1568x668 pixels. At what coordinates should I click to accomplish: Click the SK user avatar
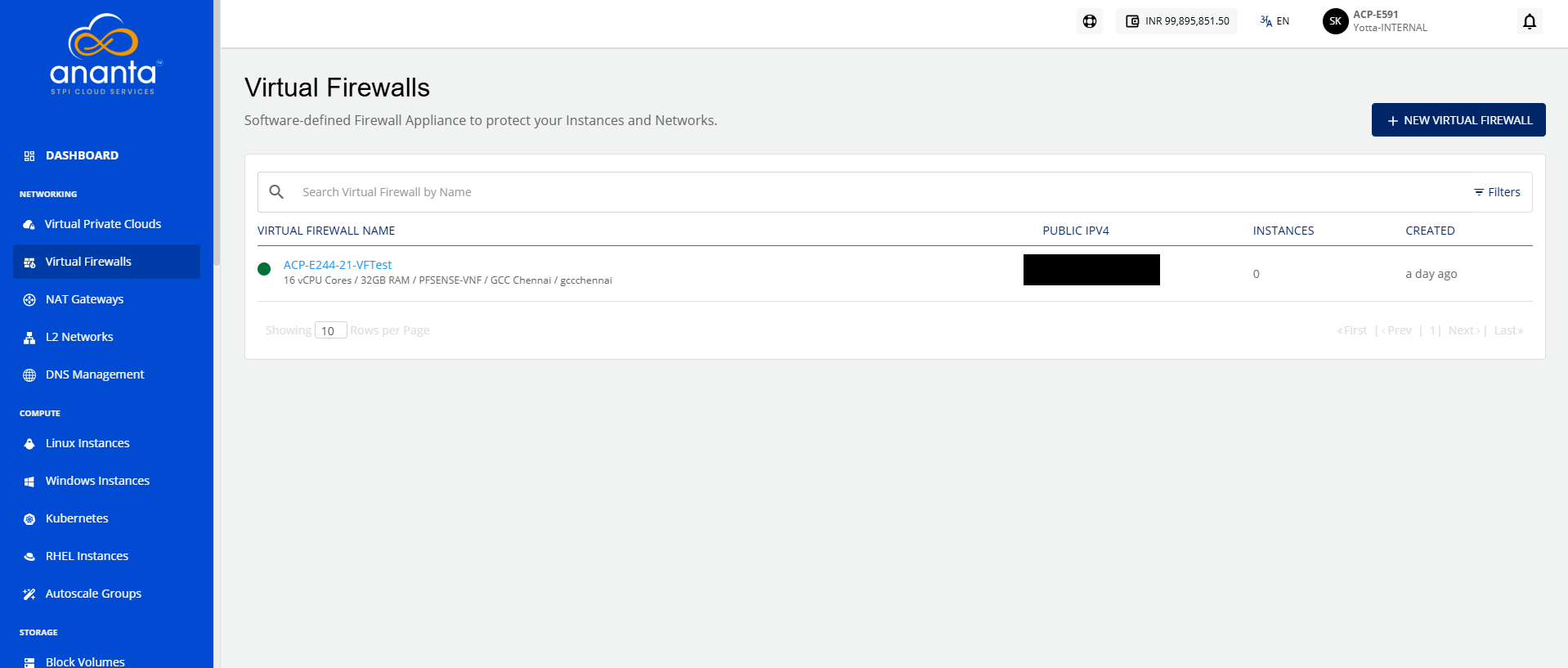click(x=1335, y=21)
